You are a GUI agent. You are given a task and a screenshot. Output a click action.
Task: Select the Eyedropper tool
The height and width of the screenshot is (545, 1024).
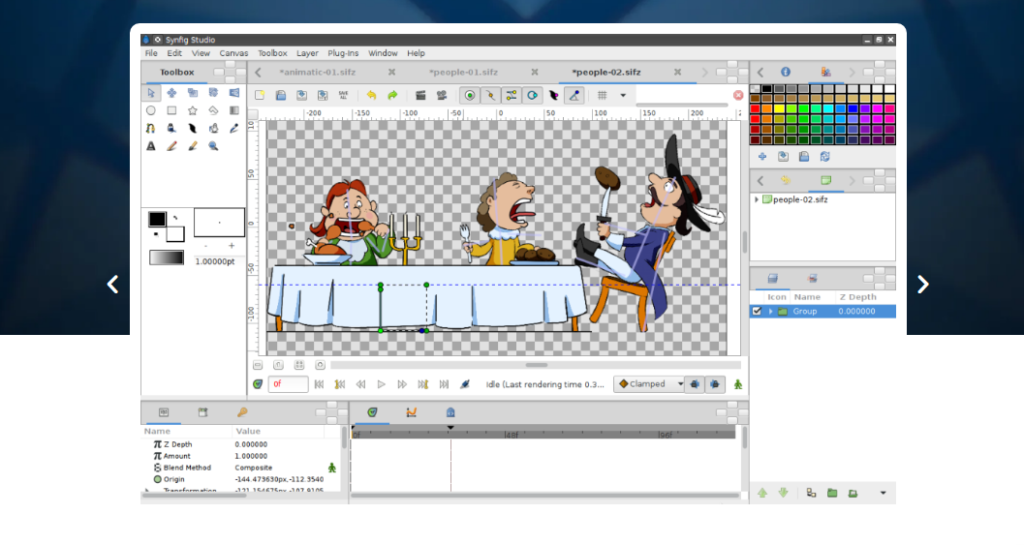click(234, 128)
